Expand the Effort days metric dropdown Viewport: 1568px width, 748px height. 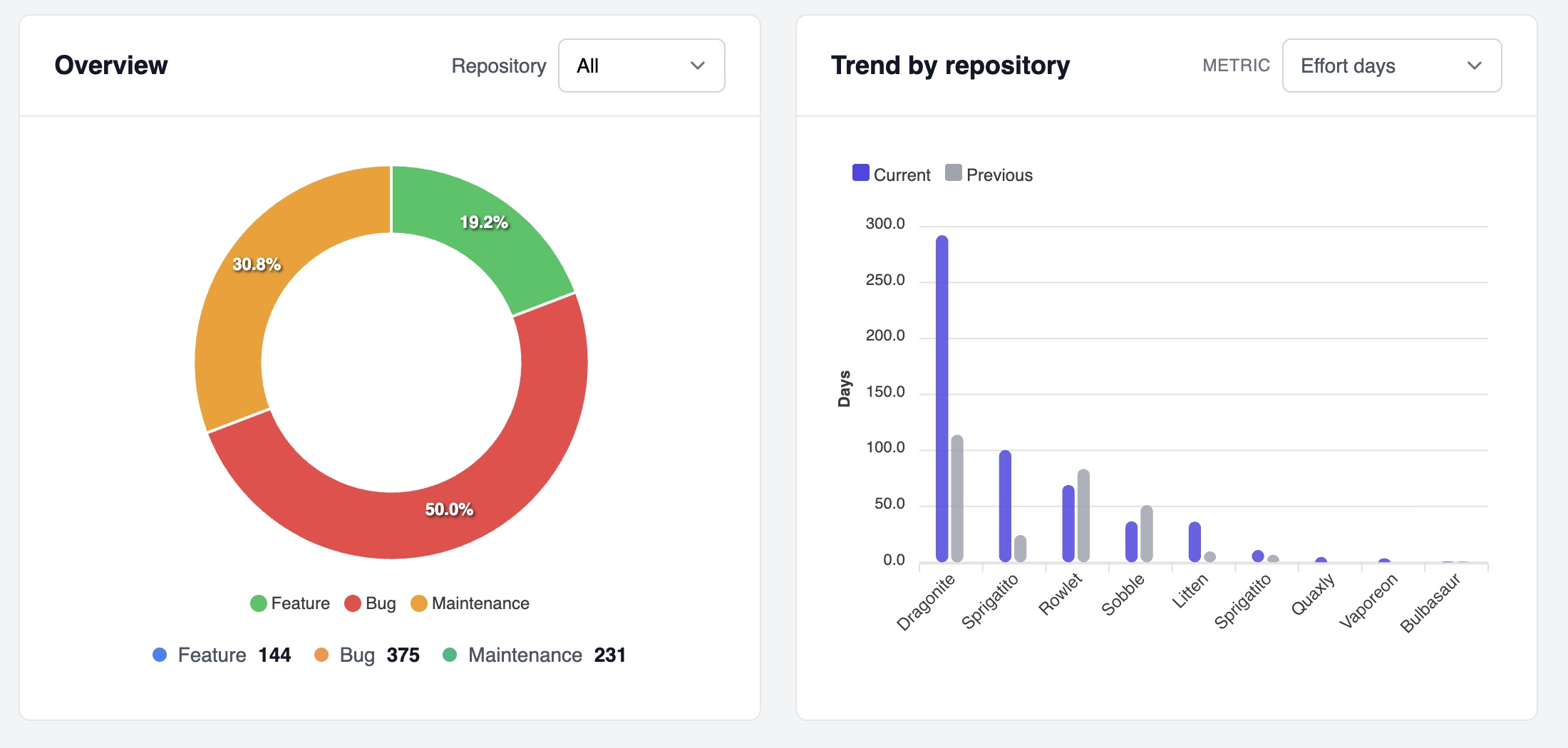pos(1391,66)
